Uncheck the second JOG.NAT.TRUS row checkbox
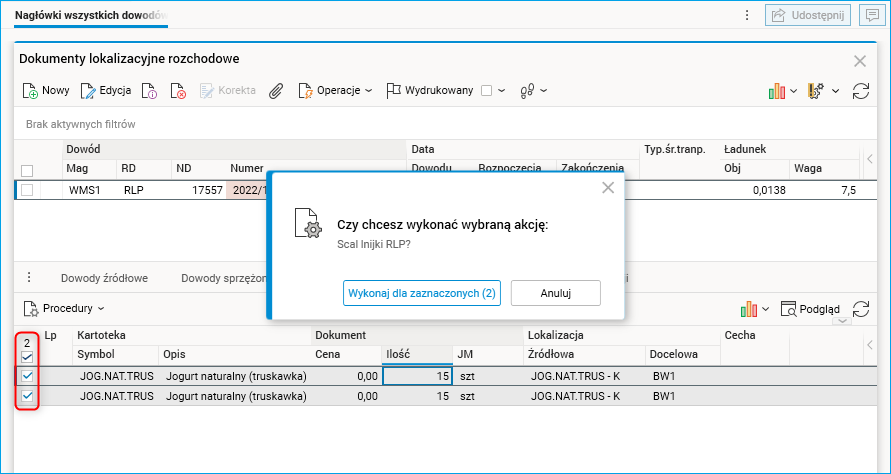Viewport: 891px width, 474px height. click(27, 396)
